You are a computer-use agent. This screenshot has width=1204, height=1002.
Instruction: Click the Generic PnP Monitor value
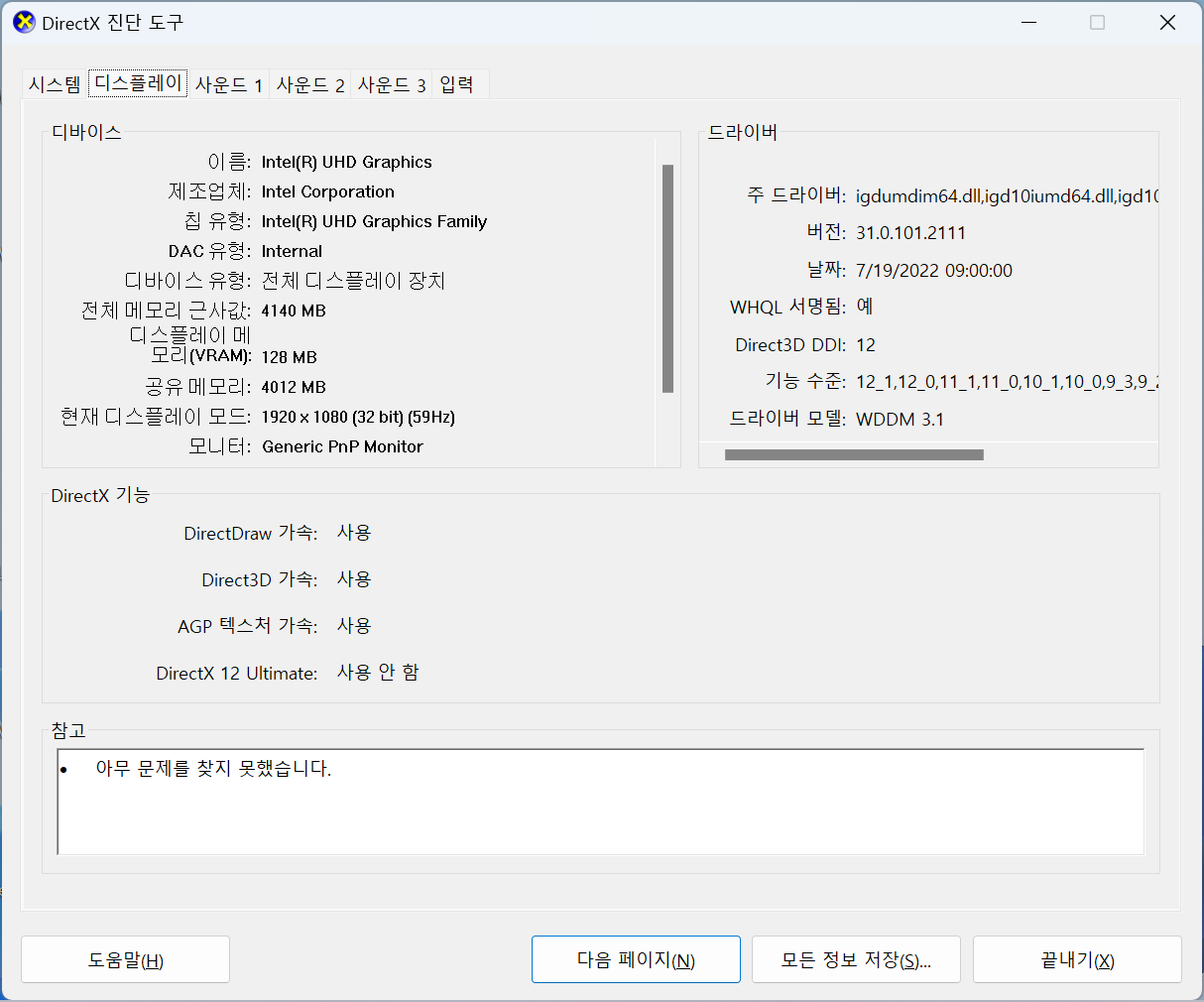(342, 446)
